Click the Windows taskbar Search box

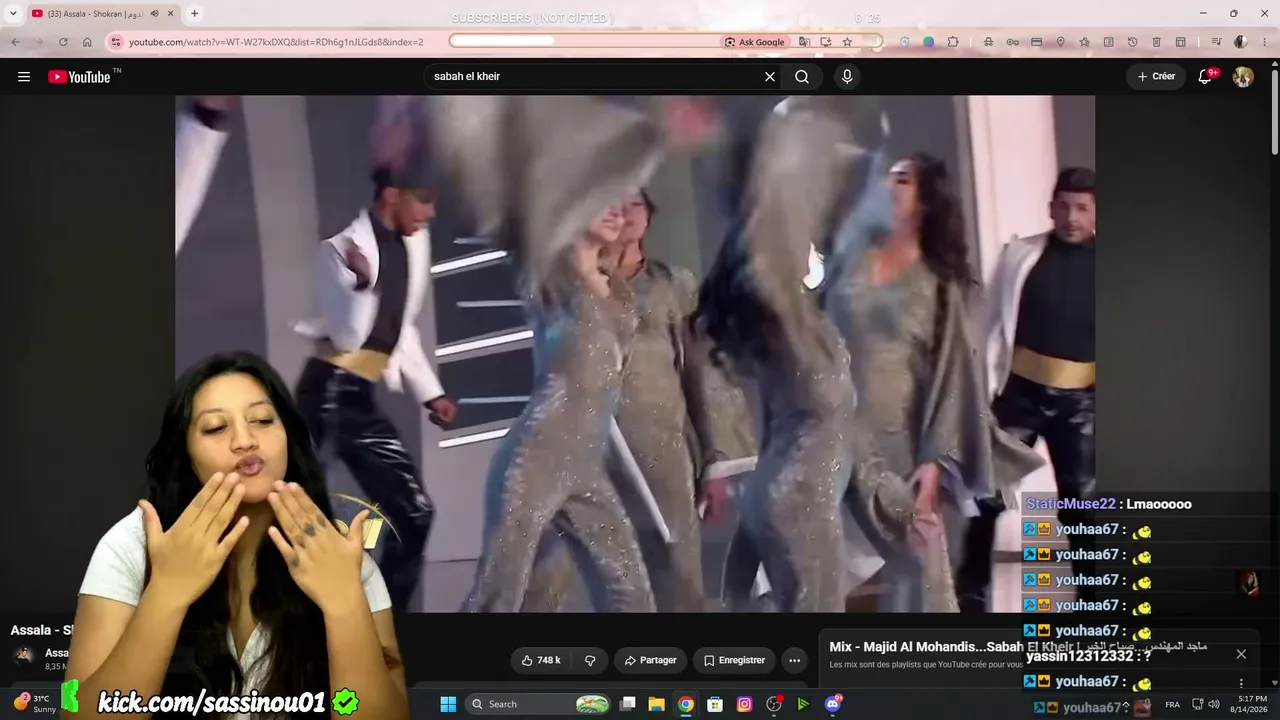538,704
